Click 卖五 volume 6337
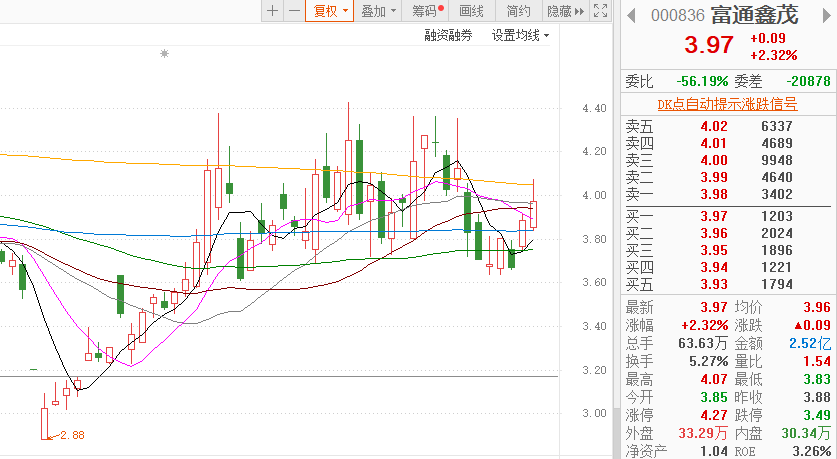The image size is (837, 459). [x=777, y=126]
